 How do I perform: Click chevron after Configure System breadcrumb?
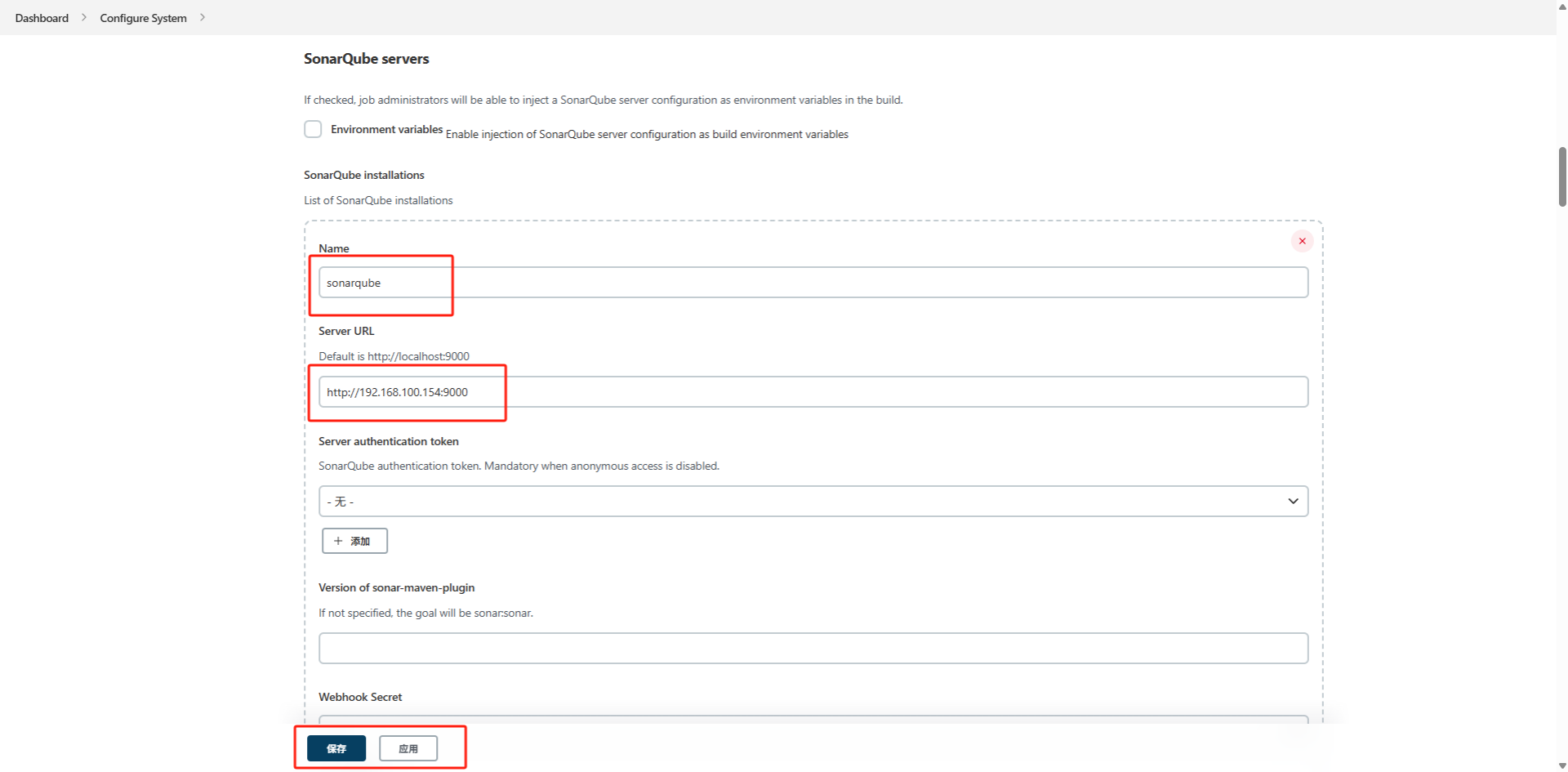coord(203,17)
